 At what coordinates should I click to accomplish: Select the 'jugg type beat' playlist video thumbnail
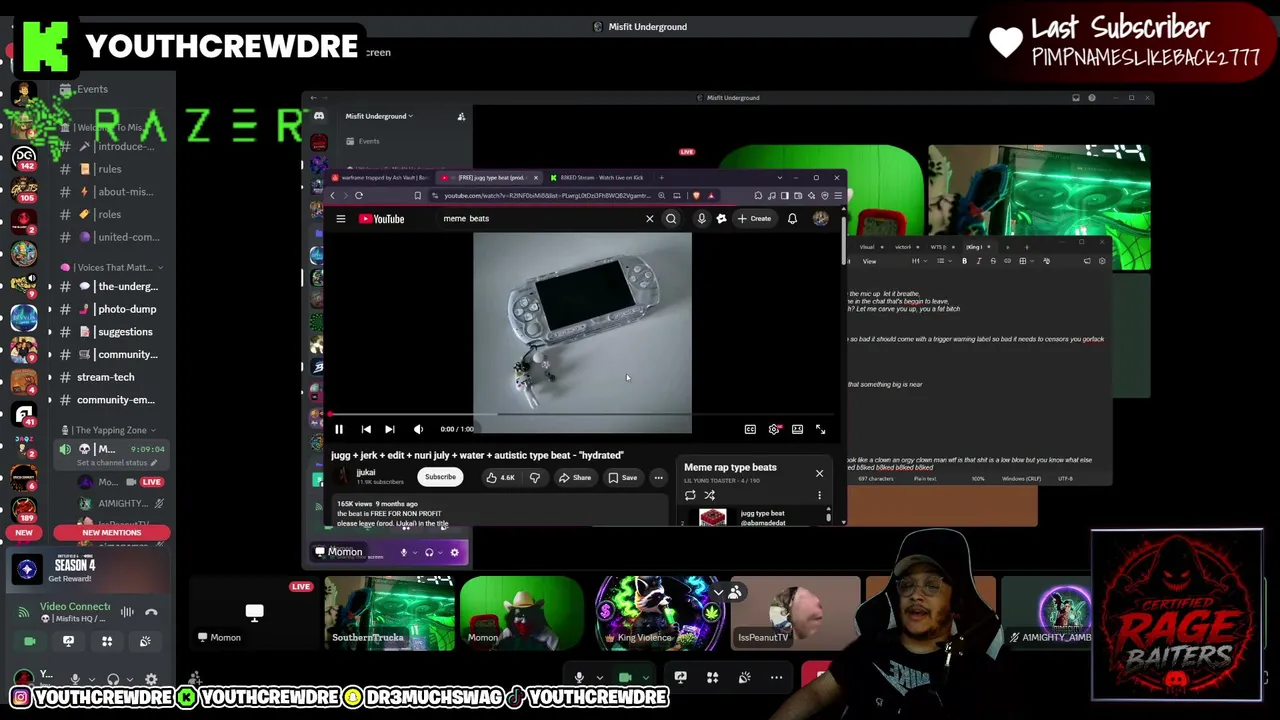[712, 517]
